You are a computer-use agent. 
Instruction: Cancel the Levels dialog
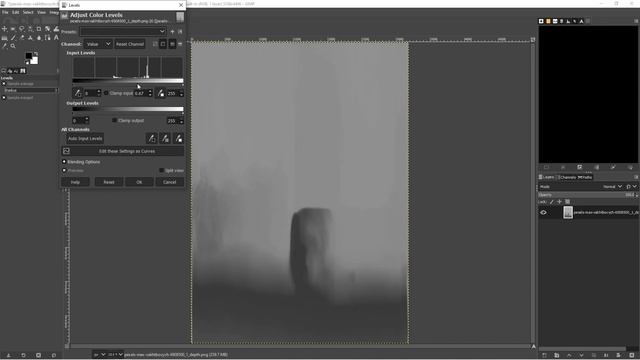click(169, 182)
